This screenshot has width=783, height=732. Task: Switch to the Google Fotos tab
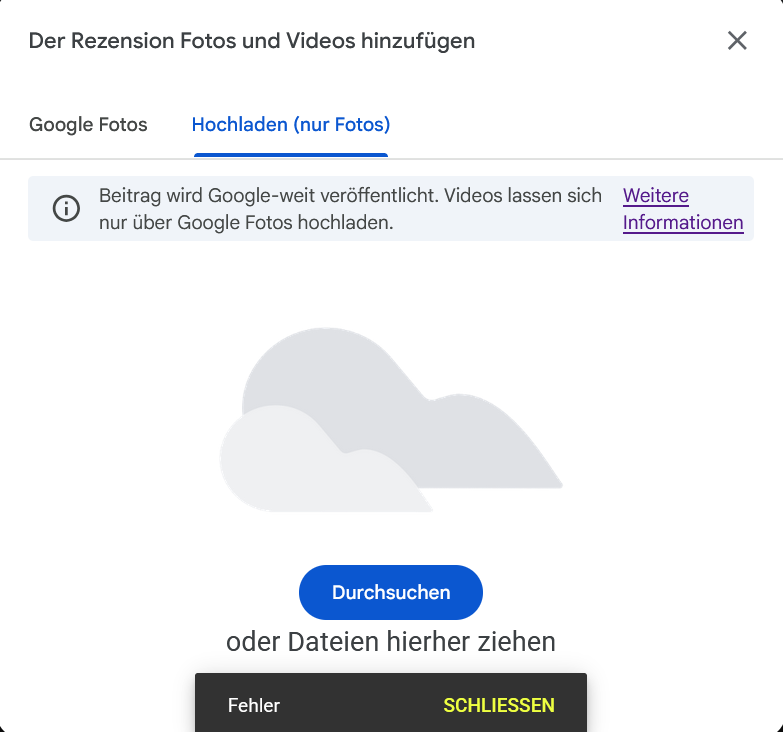88,125
